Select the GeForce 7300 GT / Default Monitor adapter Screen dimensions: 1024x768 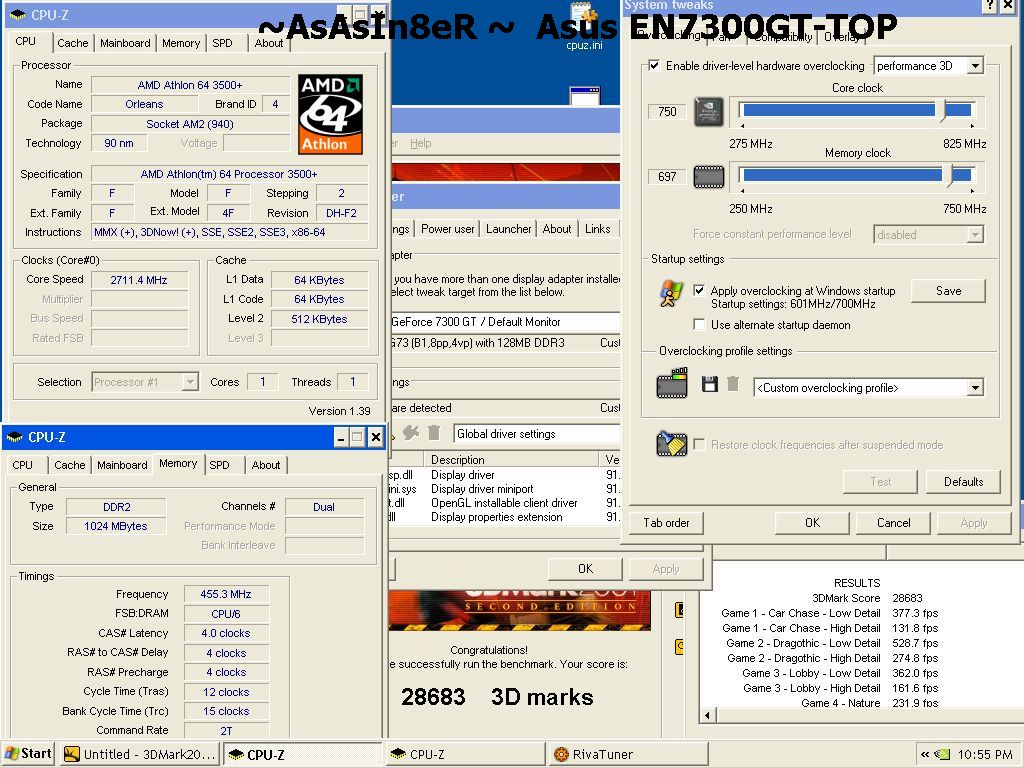504,322
